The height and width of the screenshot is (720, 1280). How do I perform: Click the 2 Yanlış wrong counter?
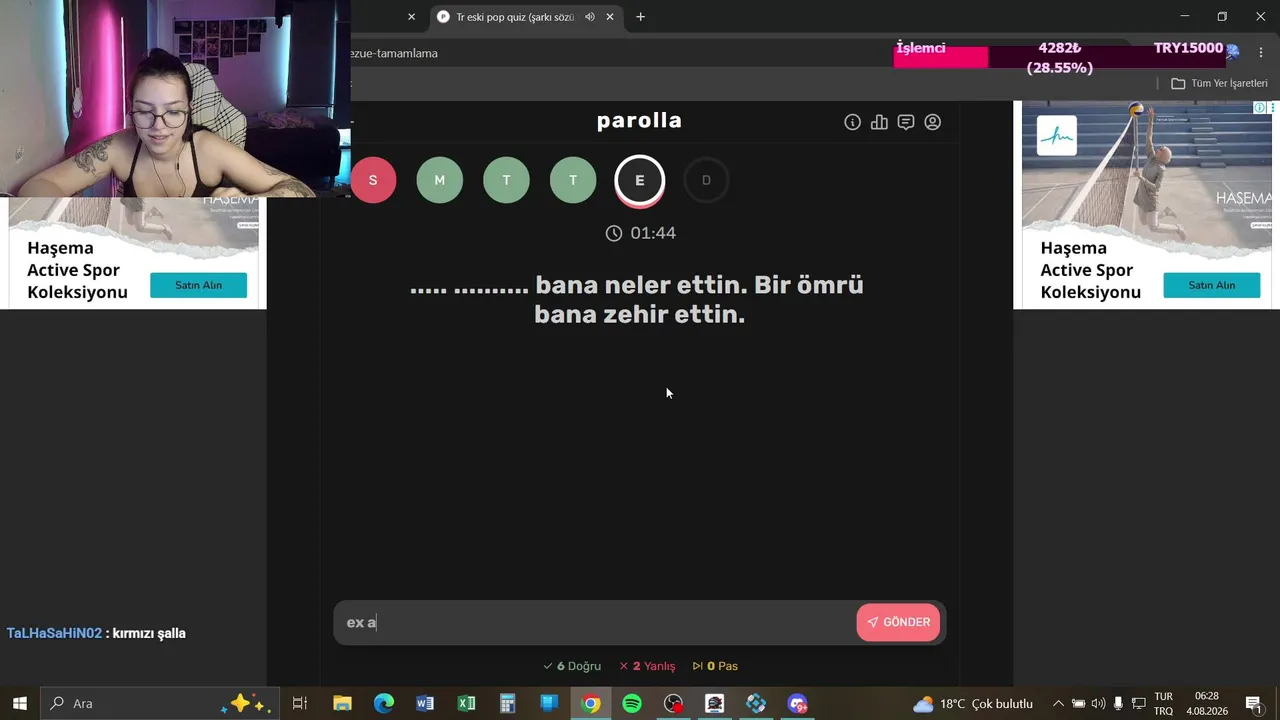point(647,666)
